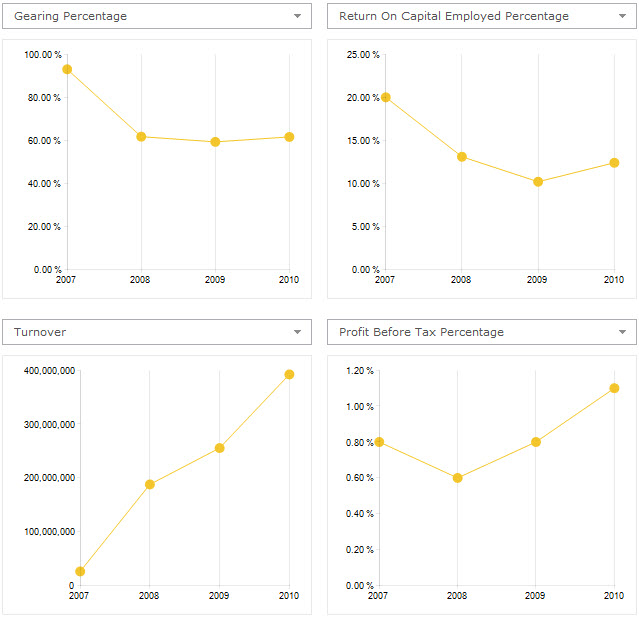Select the 2008 Profit Before Tax data point

[457, 478]
